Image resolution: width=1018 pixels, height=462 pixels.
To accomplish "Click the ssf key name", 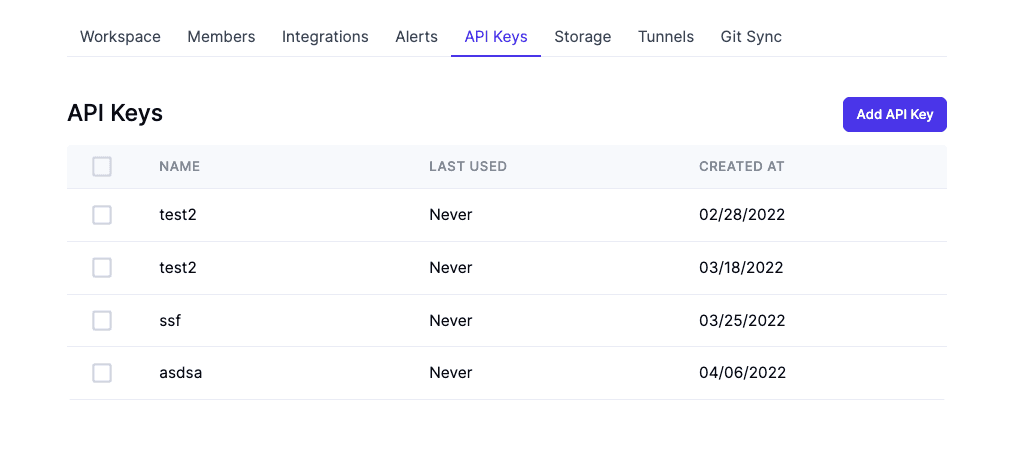I will [170, 321].
